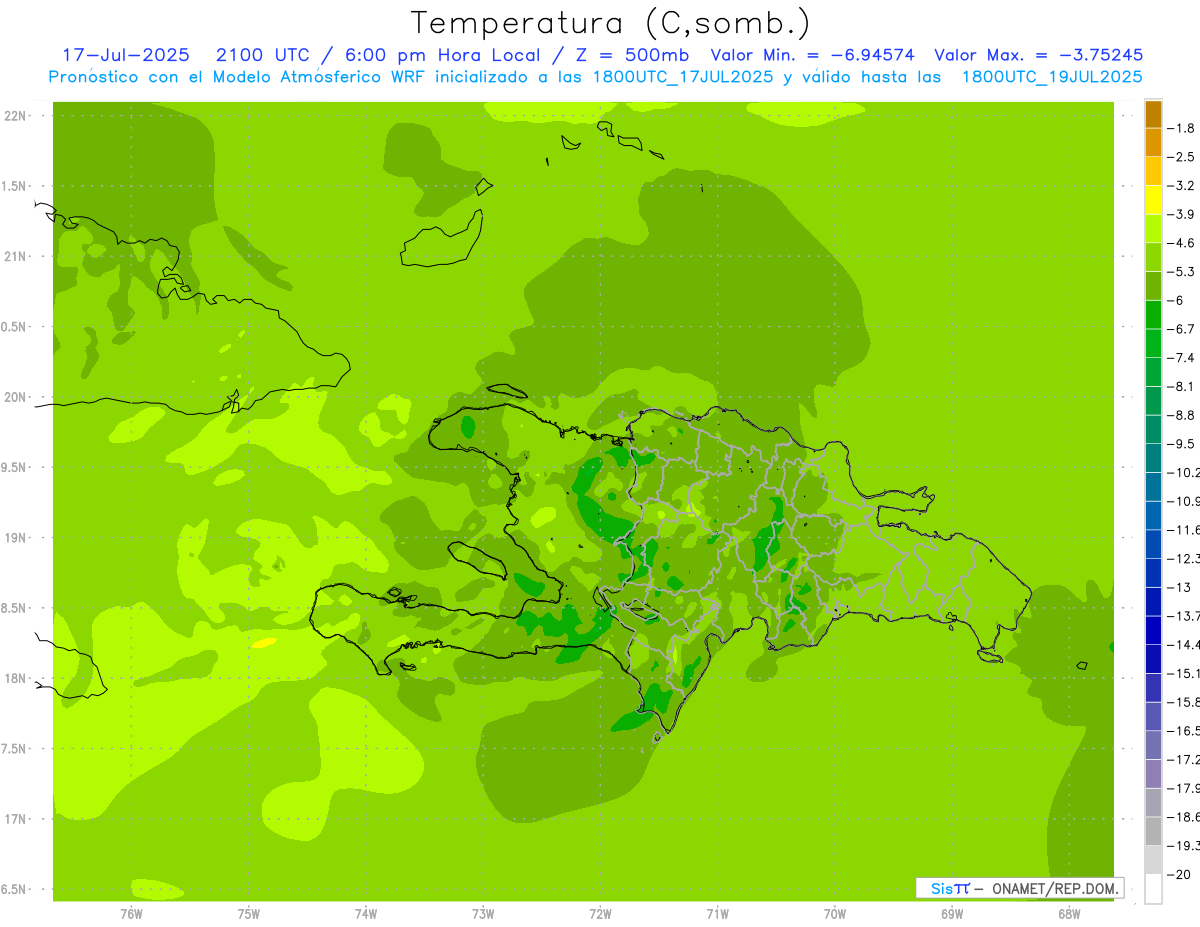This screenshot has width=1200, height=927.
Task: Click the '71W' longitude label
Action: coord(717,913)
